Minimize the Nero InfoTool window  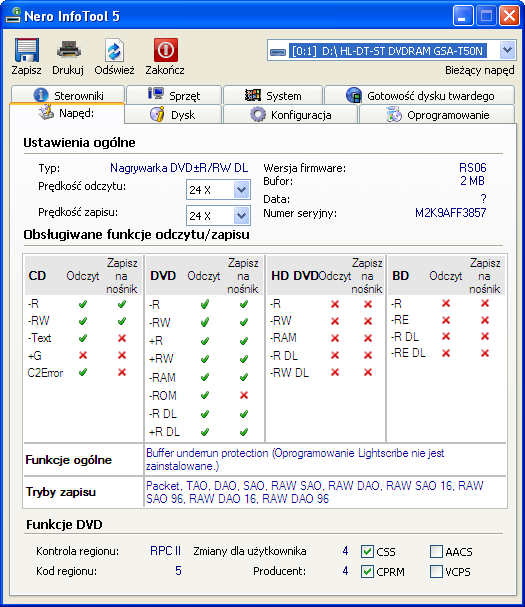click(463, 16)
